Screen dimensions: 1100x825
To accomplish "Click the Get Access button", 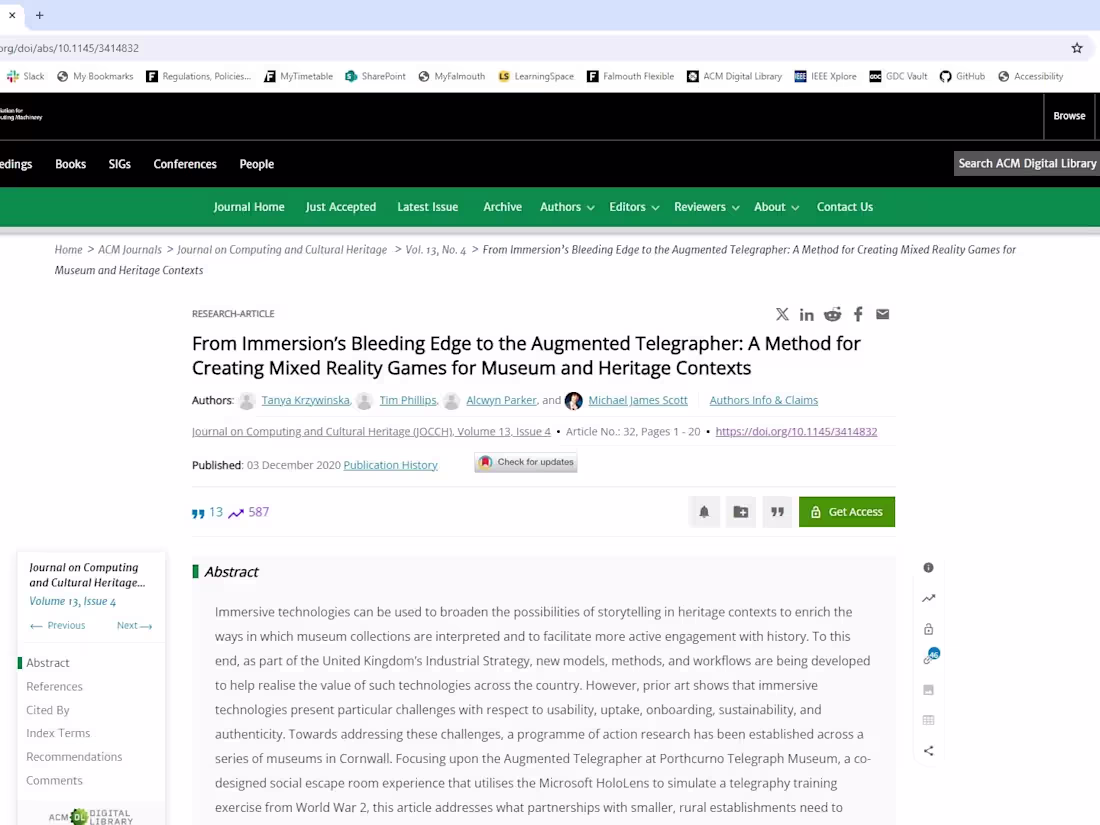I will pos(847,512).
